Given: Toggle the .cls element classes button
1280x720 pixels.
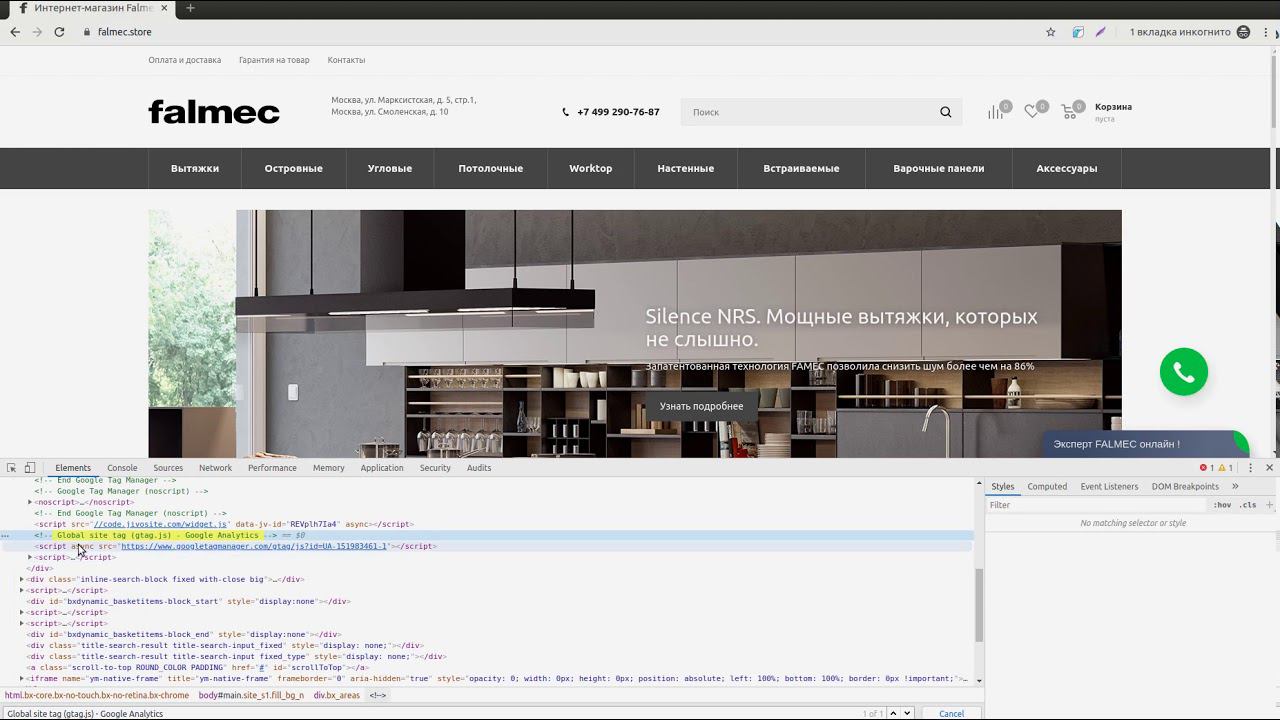Looking at the screenshot, I should click(x=1248, y=505).
